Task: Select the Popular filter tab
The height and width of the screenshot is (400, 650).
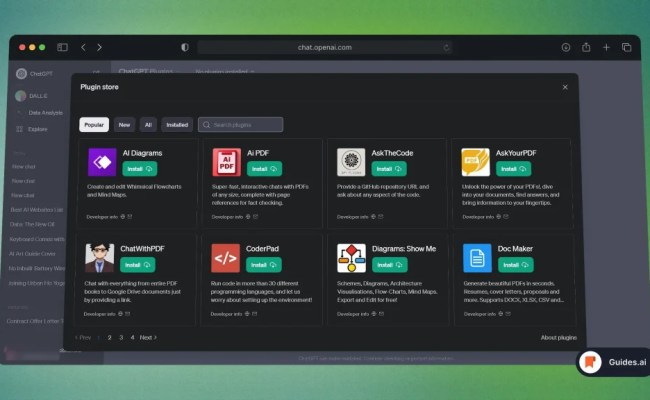Action: tap(94, 125)
